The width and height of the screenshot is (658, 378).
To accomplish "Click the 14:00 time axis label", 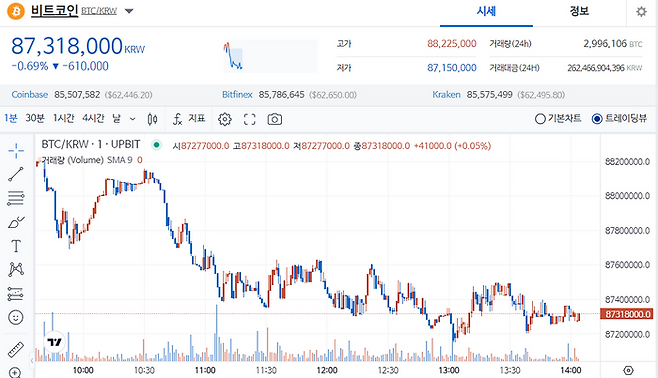I will click(x=571, y=370).
